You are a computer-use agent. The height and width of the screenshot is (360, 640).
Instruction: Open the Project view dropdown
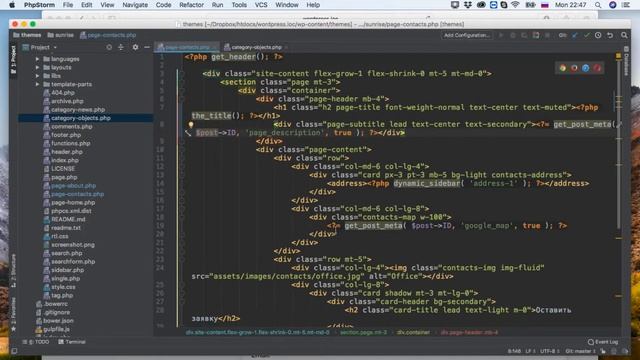coord(40,47)
